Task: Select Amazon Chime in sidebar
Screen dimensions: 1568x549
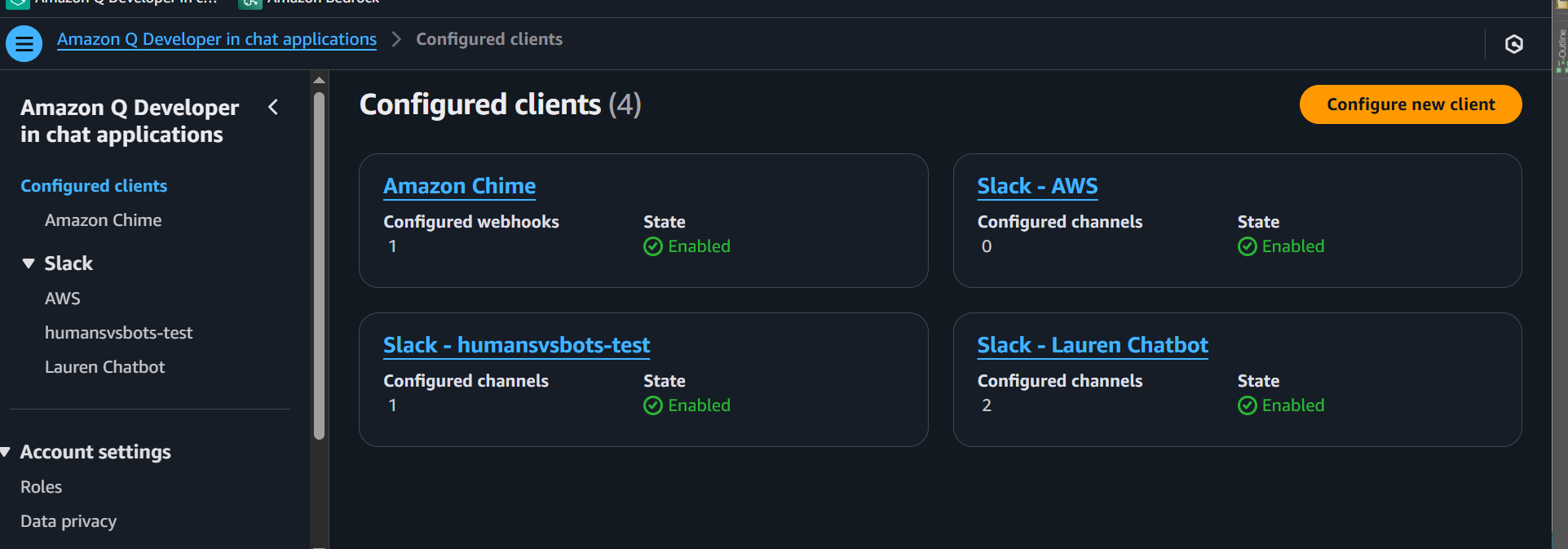Action: point(104,220)
